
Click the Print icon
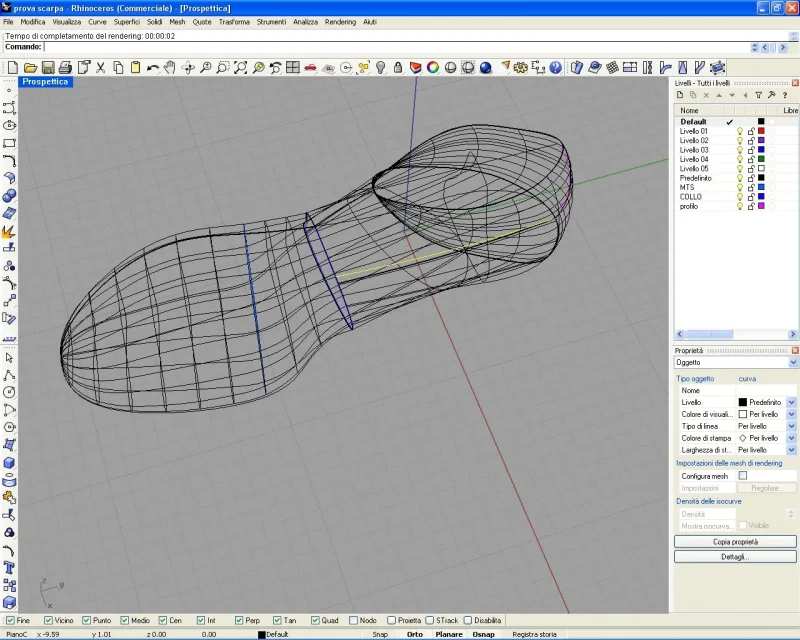click(x=65, y=67)
